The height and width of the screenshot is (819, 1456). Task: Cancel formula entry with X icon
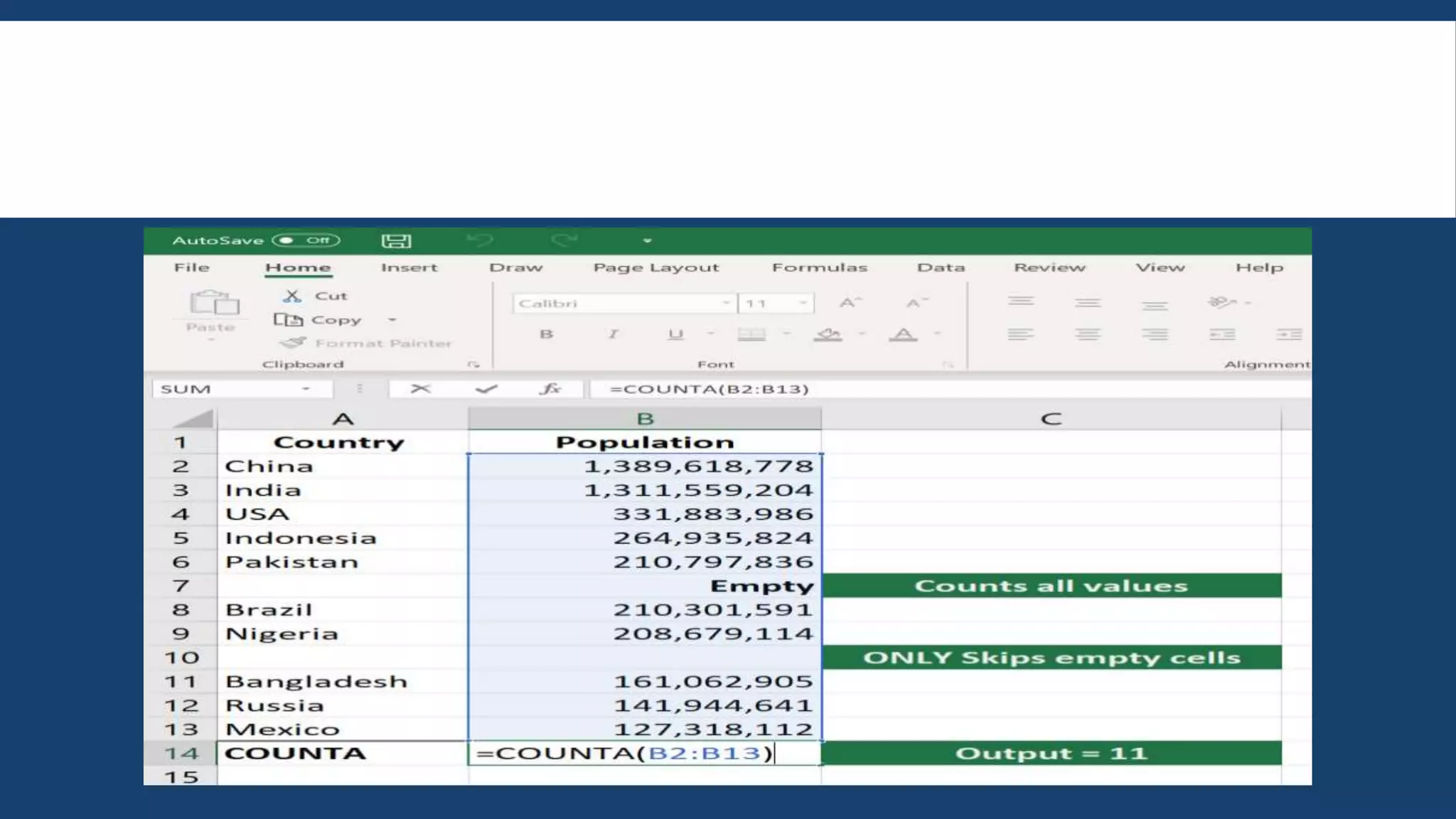click(x=420, y=389)
